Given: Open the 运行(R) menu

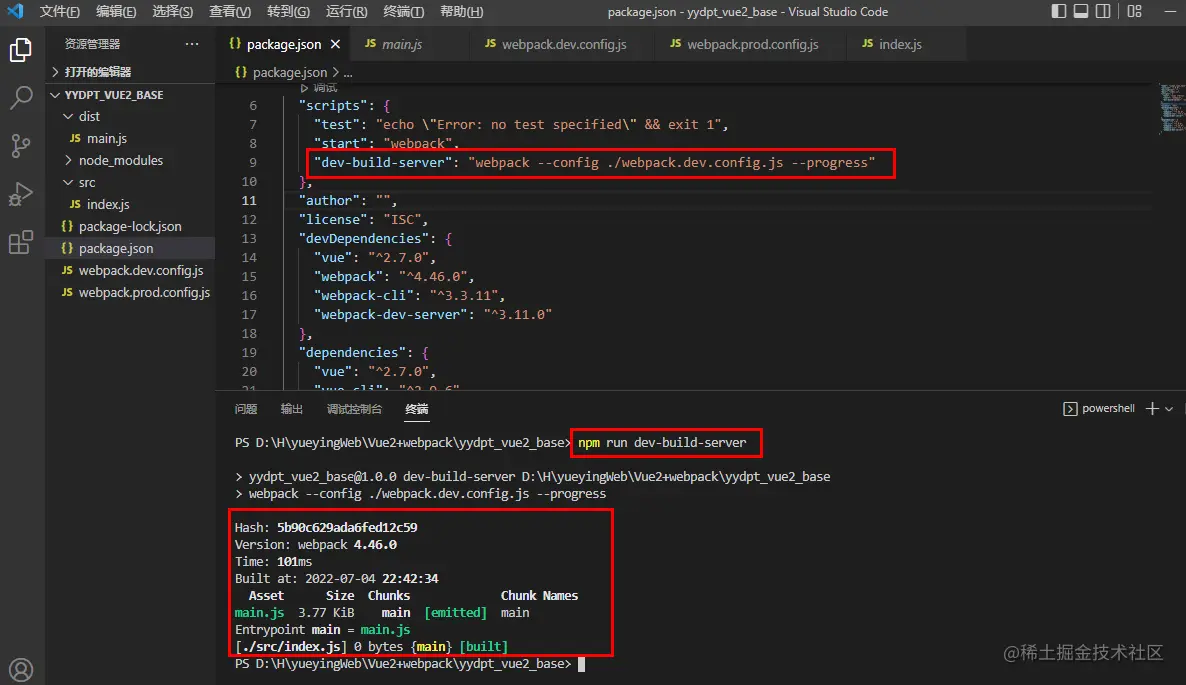Looking at the screenshot, I should [346, 11].
